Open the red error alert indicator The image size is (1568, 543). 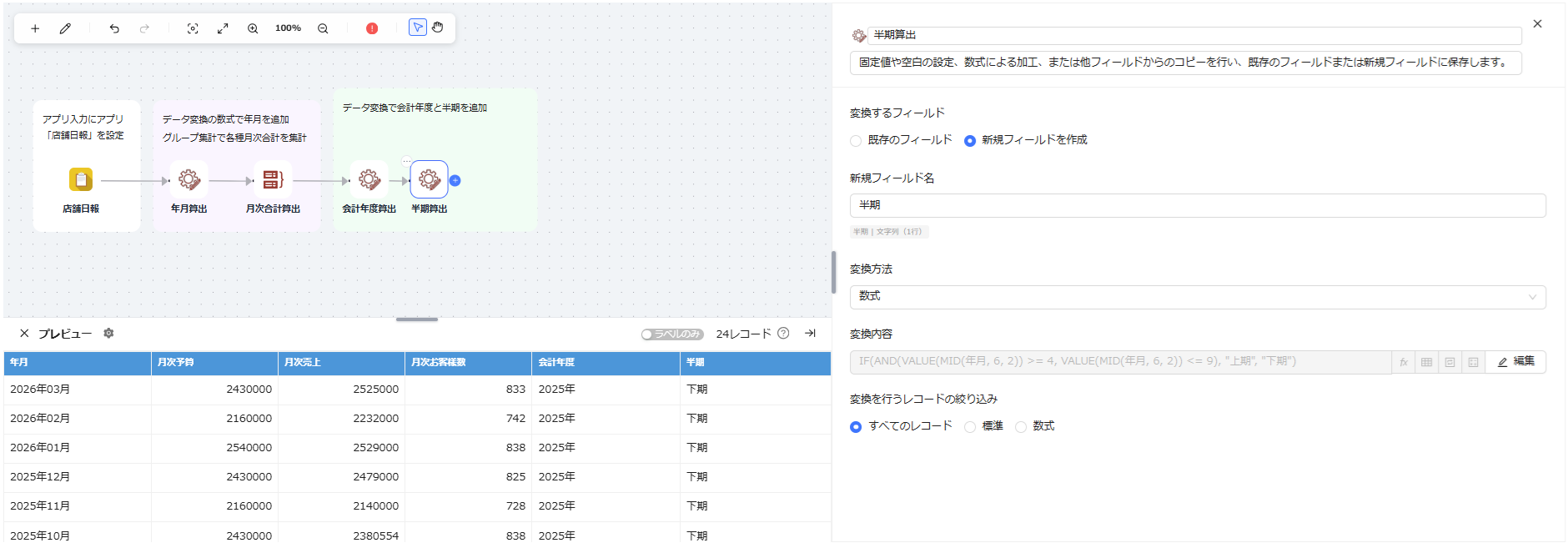point(372,28)
